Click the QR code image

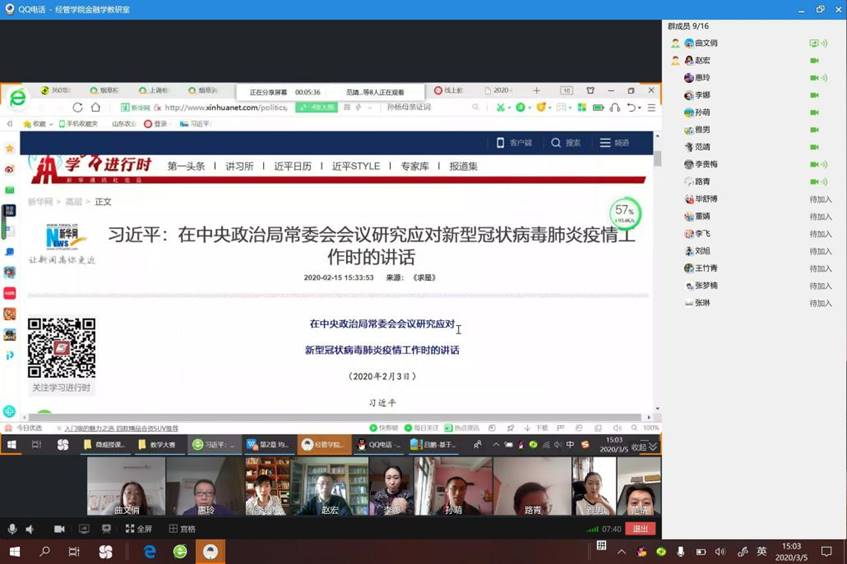(x=61, y=348)
